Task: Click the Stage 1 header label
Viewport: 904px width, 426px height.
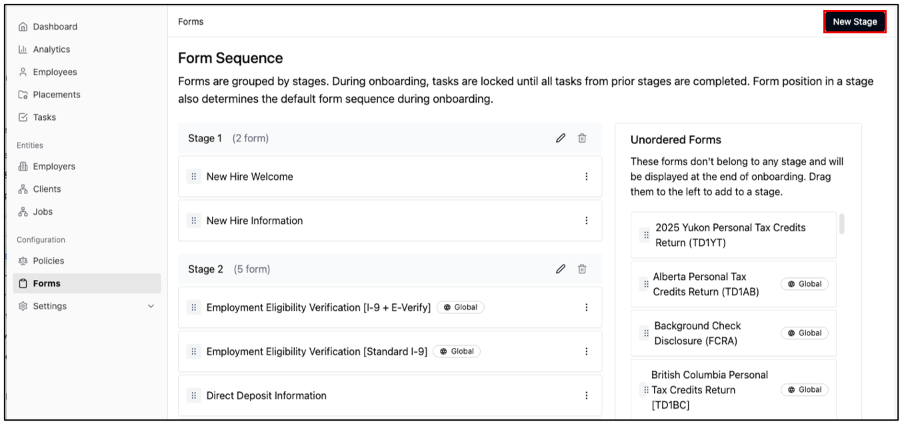Action: tap(205, 138)
